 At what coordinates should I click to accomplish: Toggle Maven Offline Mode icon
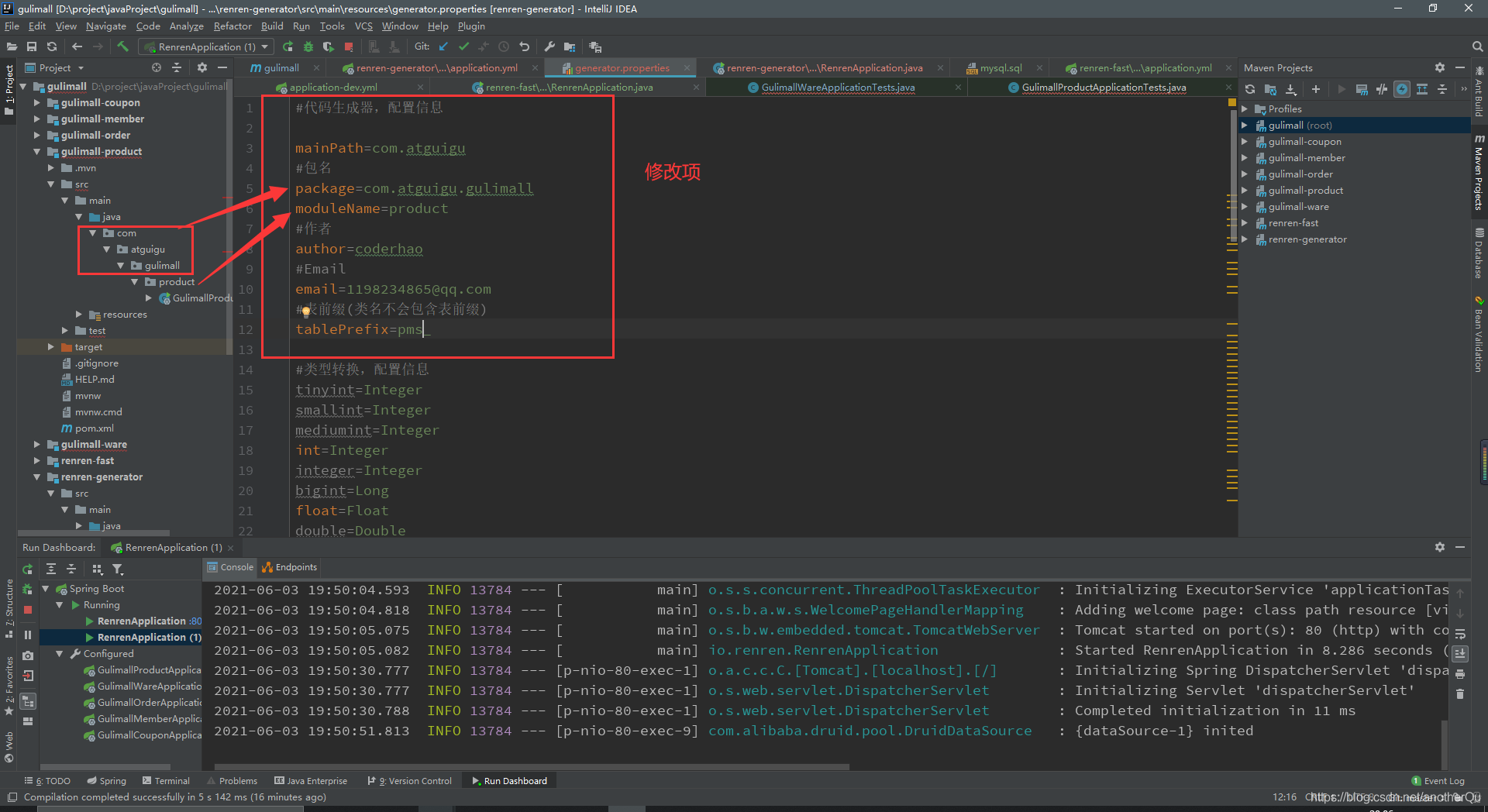pos(1382,89)
